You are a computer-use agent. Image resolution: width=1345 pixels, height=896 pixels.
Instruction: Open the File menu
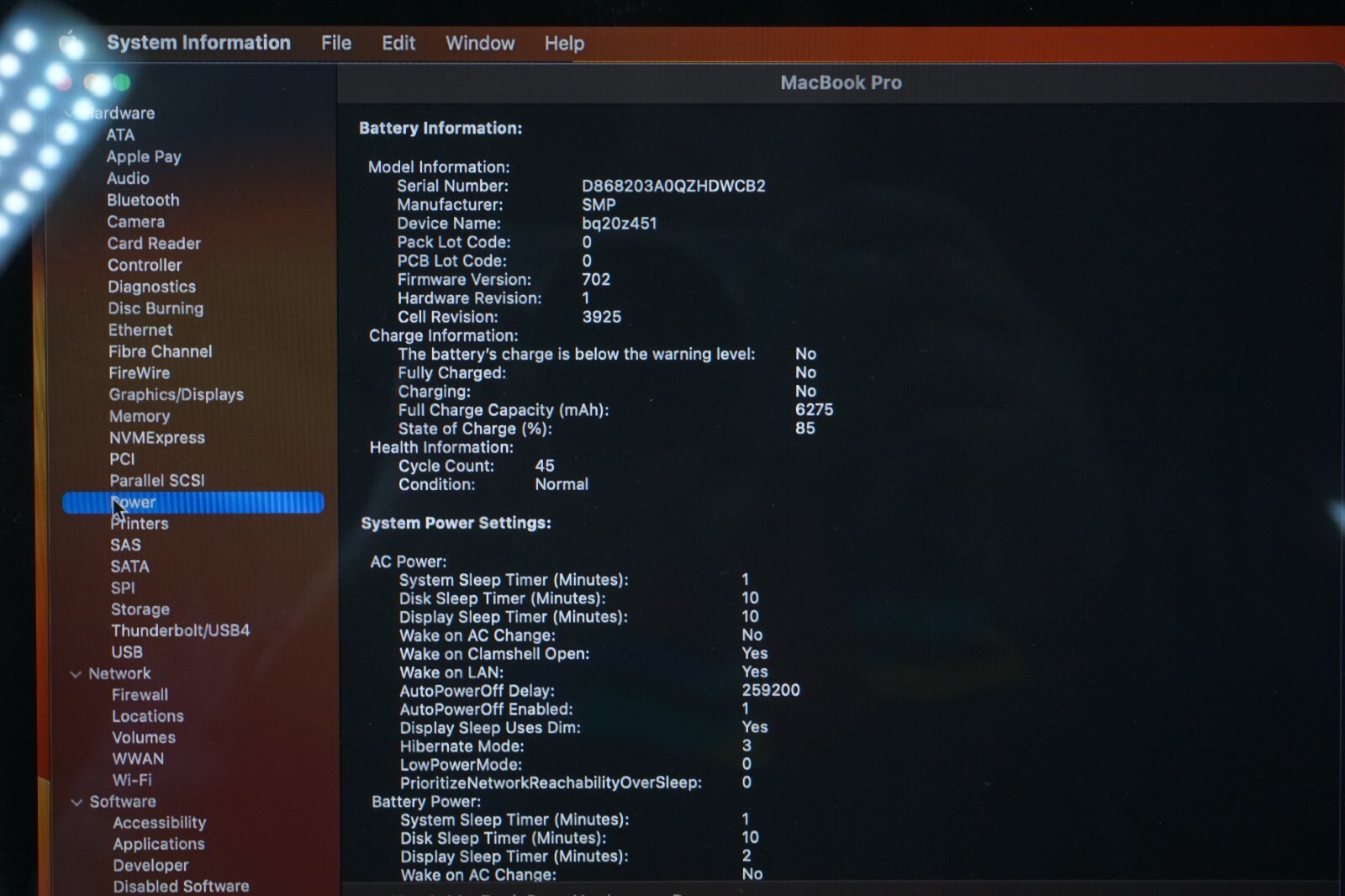pos(336,43)
